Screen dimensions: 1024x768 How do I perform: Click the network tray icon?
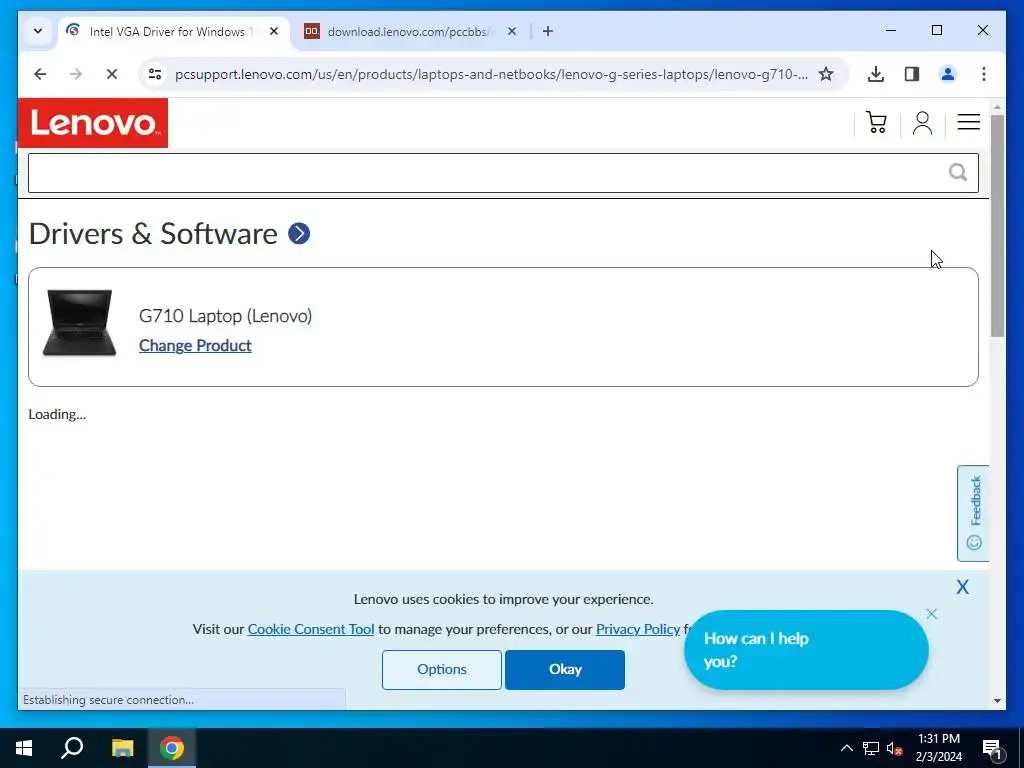tap(871, 748)
